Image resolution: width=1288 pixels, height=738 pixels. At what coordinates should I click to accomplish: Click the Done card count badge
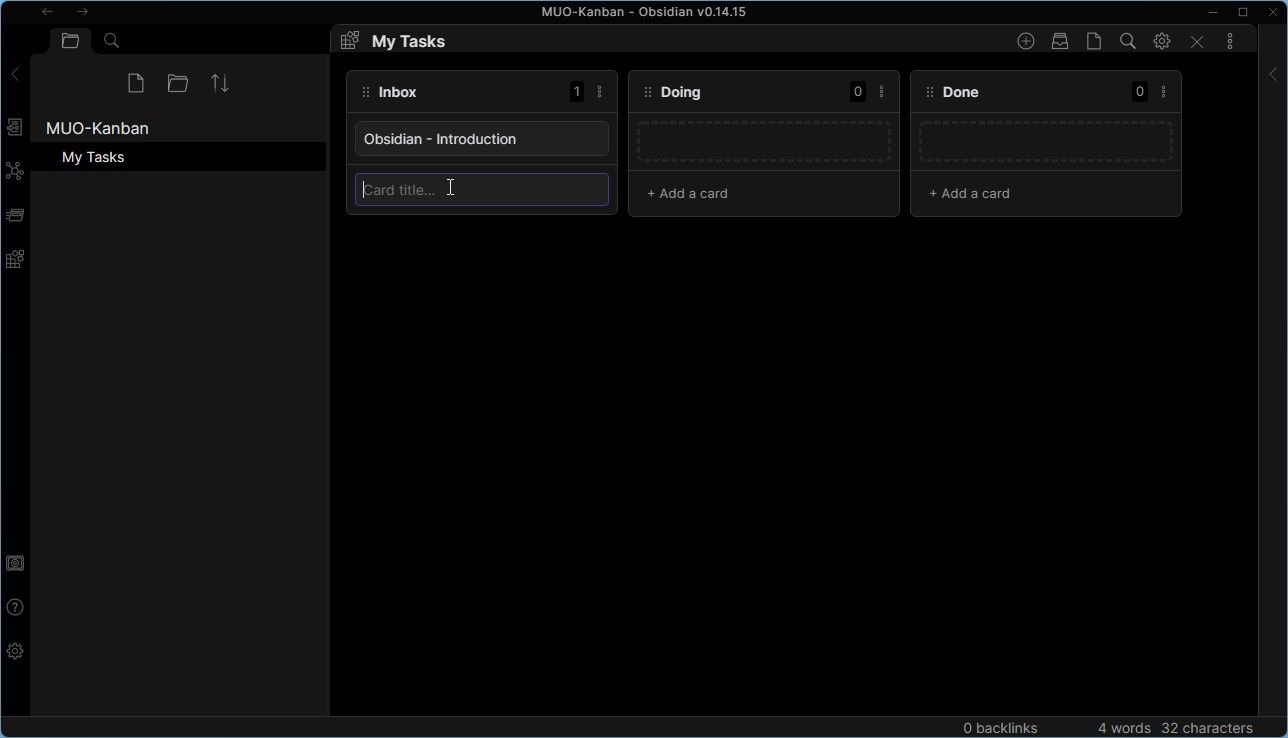coord(1140,92)
